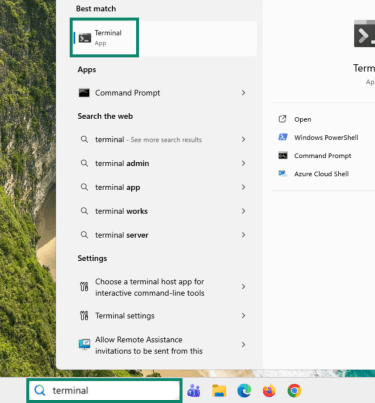Image resolution: width=375 pixels, height=403 pixels.
Task: Click magnifier icon beside 'terminal - See more'
Action: [x=84, y=139]
